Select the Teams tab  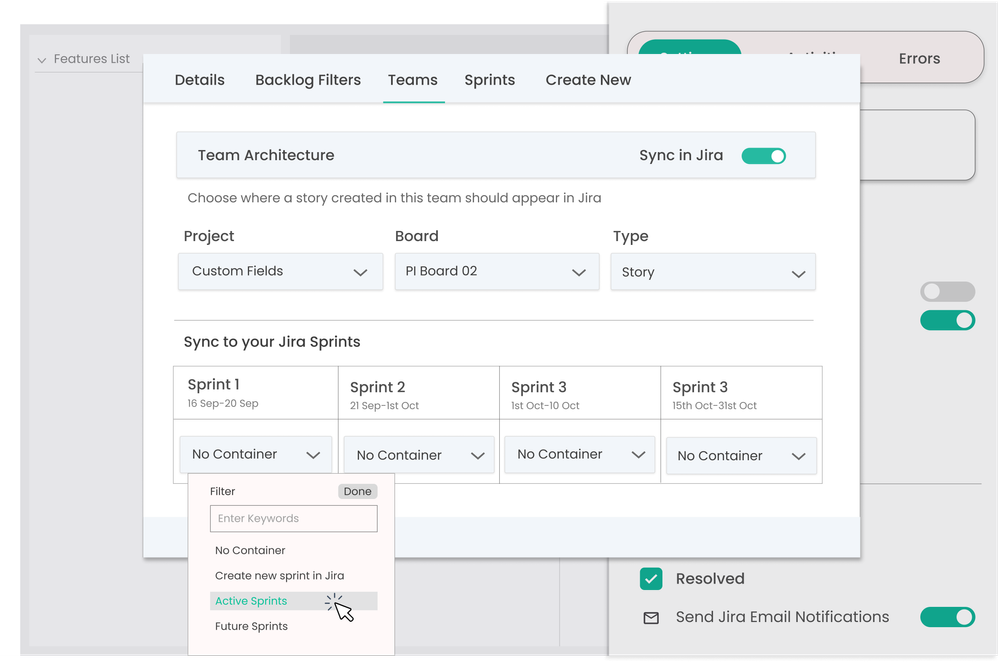coord(413,80)
